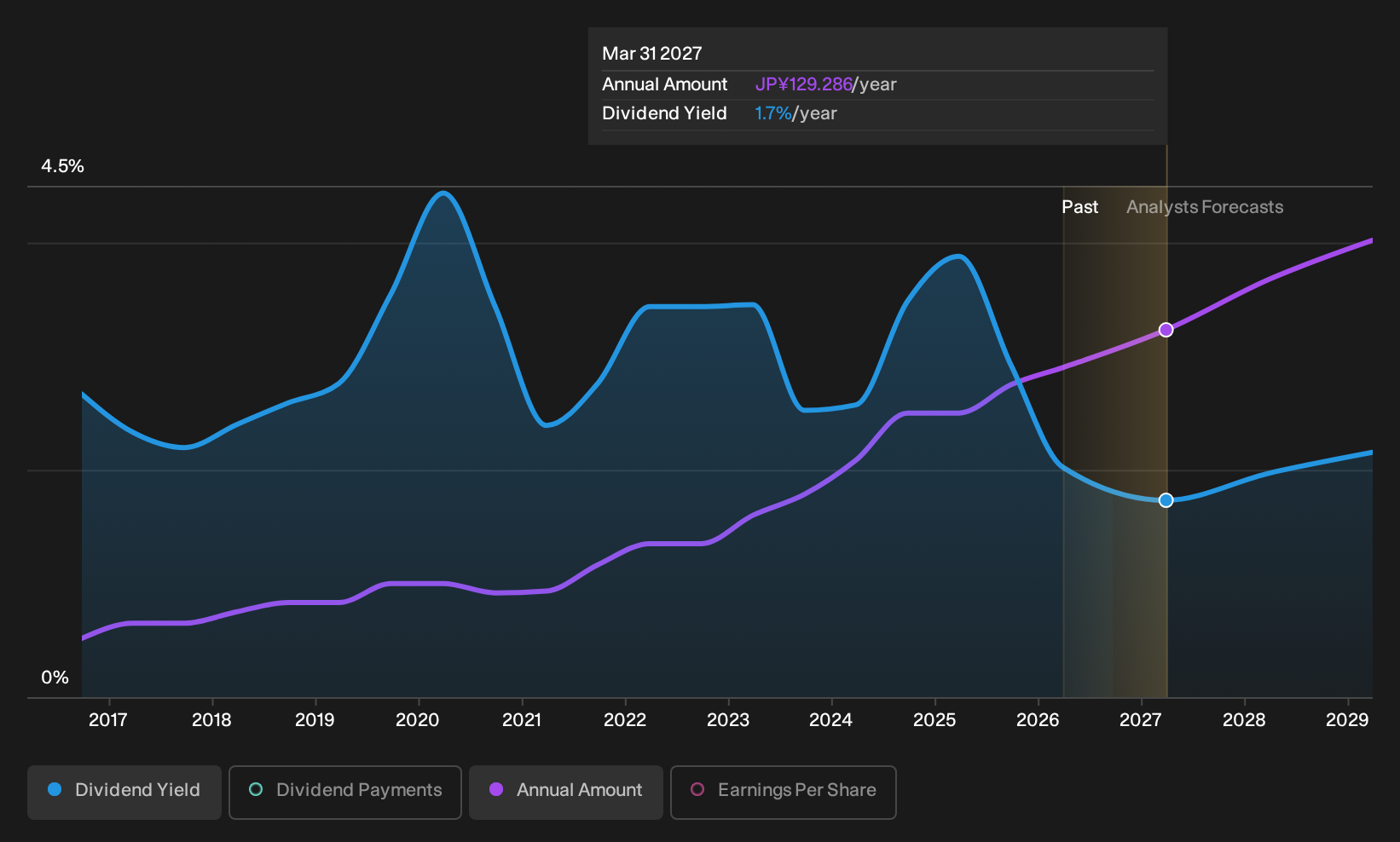The image size is (1400, 842).
Task: Click the 2029 x-axis label
Action: (x=1347, y=720)
